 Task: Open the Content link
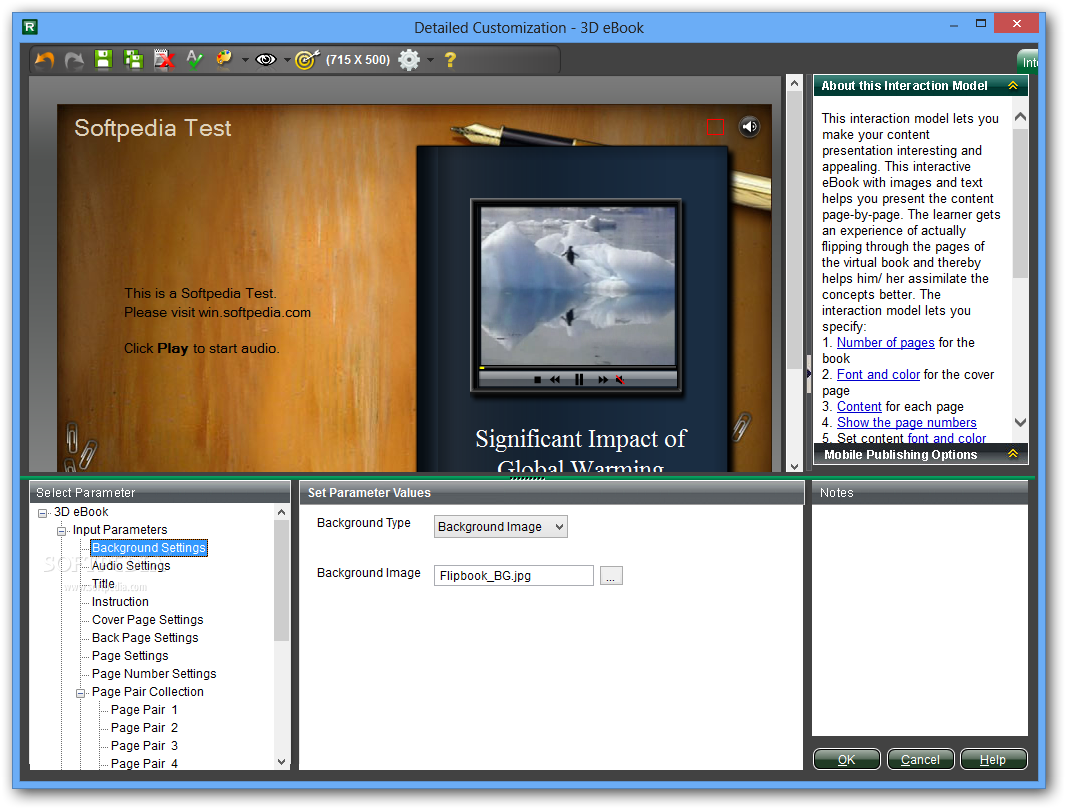[859, 407]
